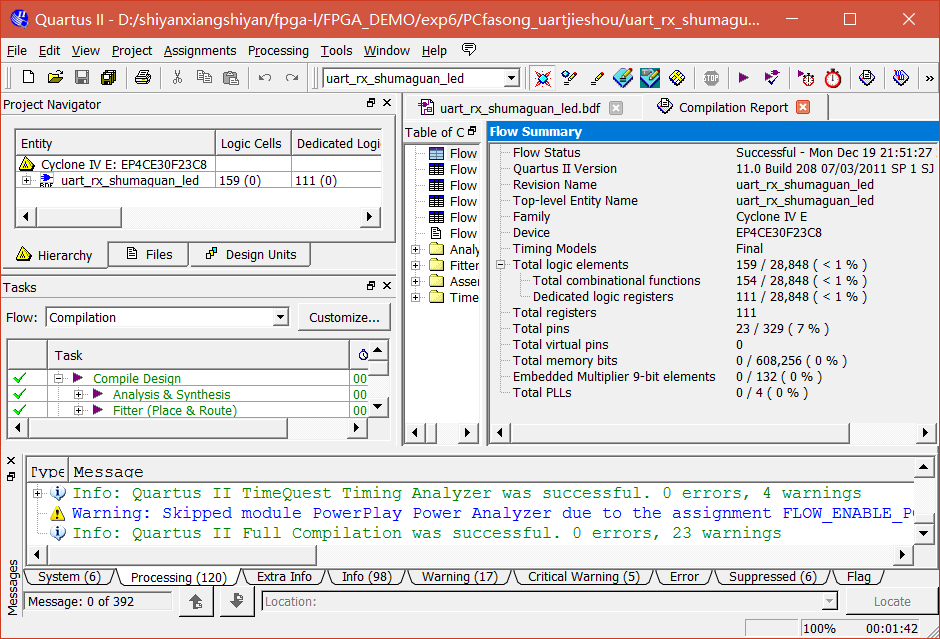Switch to the Design Units tab
The height and width of the screenshot is (639, 940).
click(251, 254)
